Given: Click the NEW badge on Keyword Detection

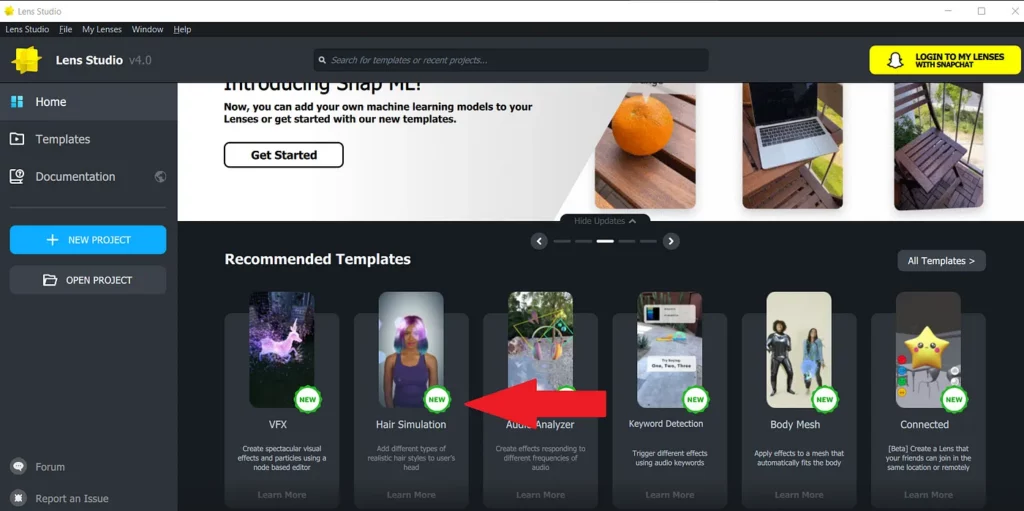Looking at the screenshot, I should [696, 399].
